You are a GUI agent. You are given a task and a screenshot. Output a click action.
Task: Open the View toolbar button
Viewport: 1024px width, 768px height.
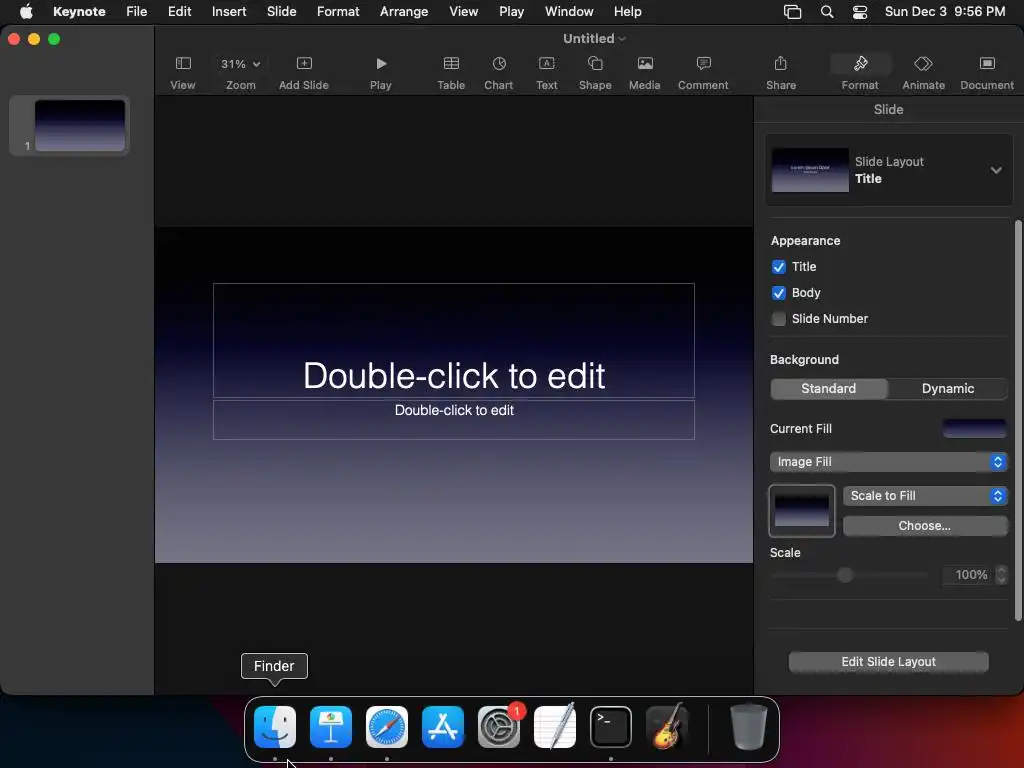pos(183,72)
